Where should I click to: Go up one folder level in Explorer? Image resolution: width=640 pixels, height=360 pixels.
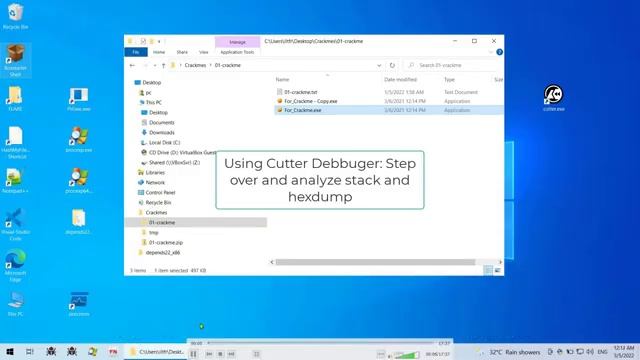pyautogui.click(x=163, y=65)
